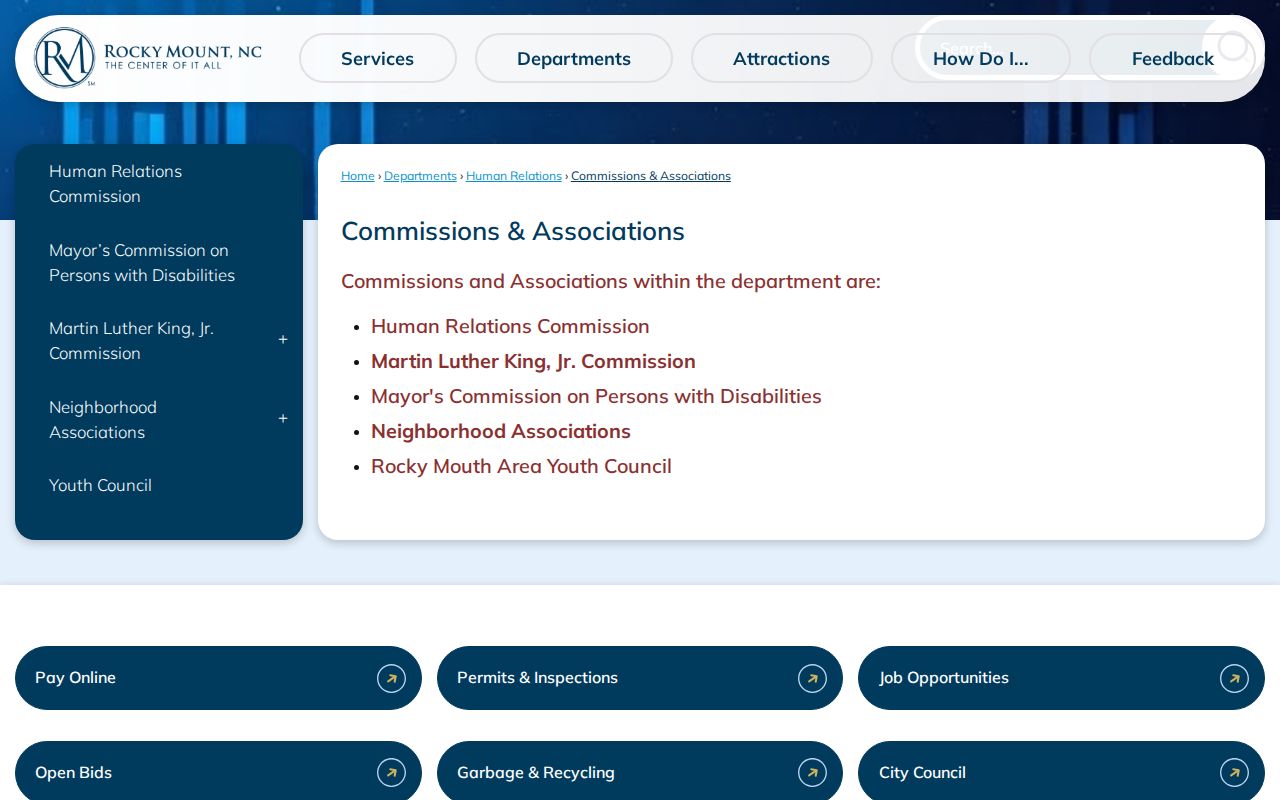
Task: Click the Departments breadcrumb link
Action: tap(420, 176)
